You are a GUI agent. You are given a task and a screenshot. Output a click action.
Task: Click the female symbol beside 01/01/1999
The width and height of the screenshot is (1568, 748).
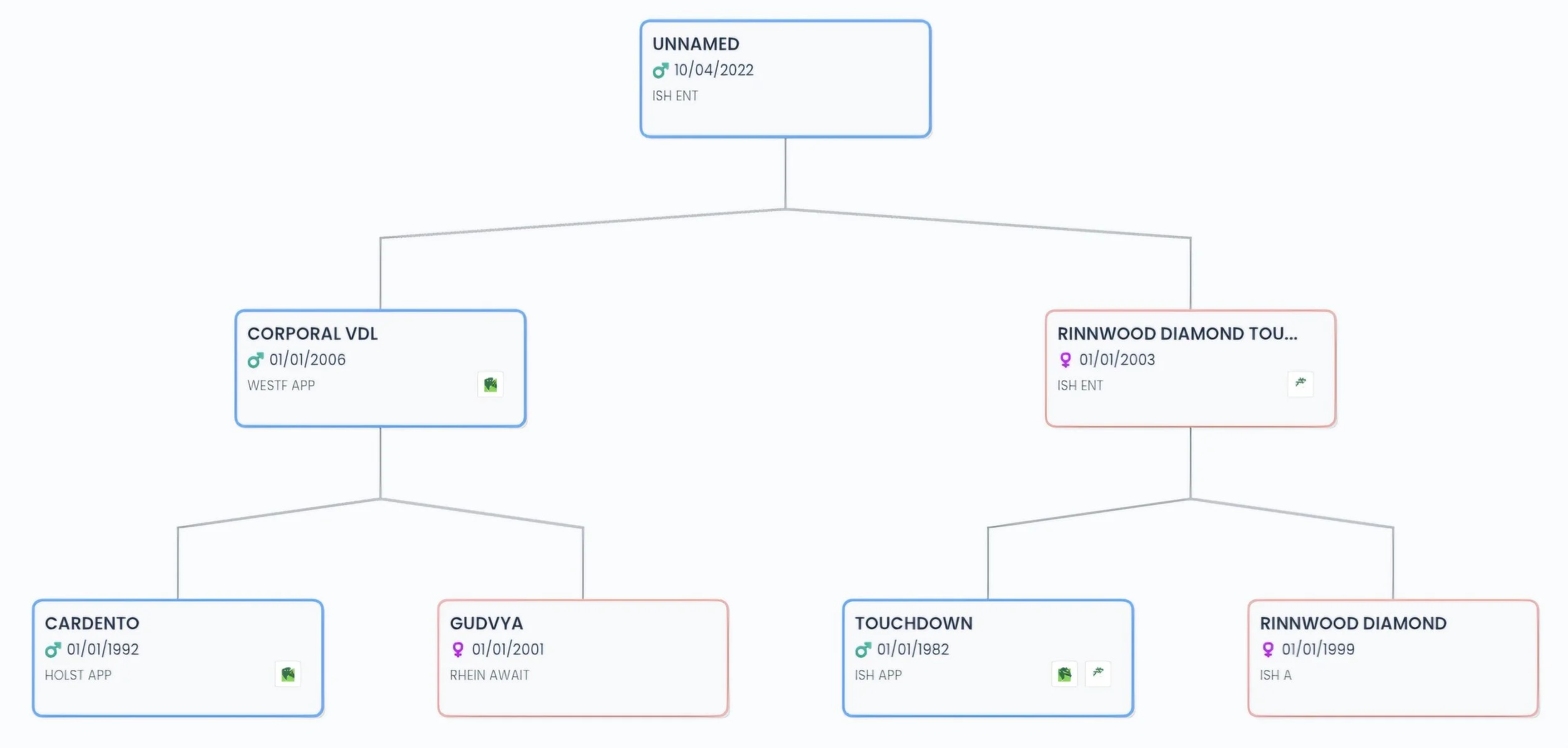pos(1268,649)
